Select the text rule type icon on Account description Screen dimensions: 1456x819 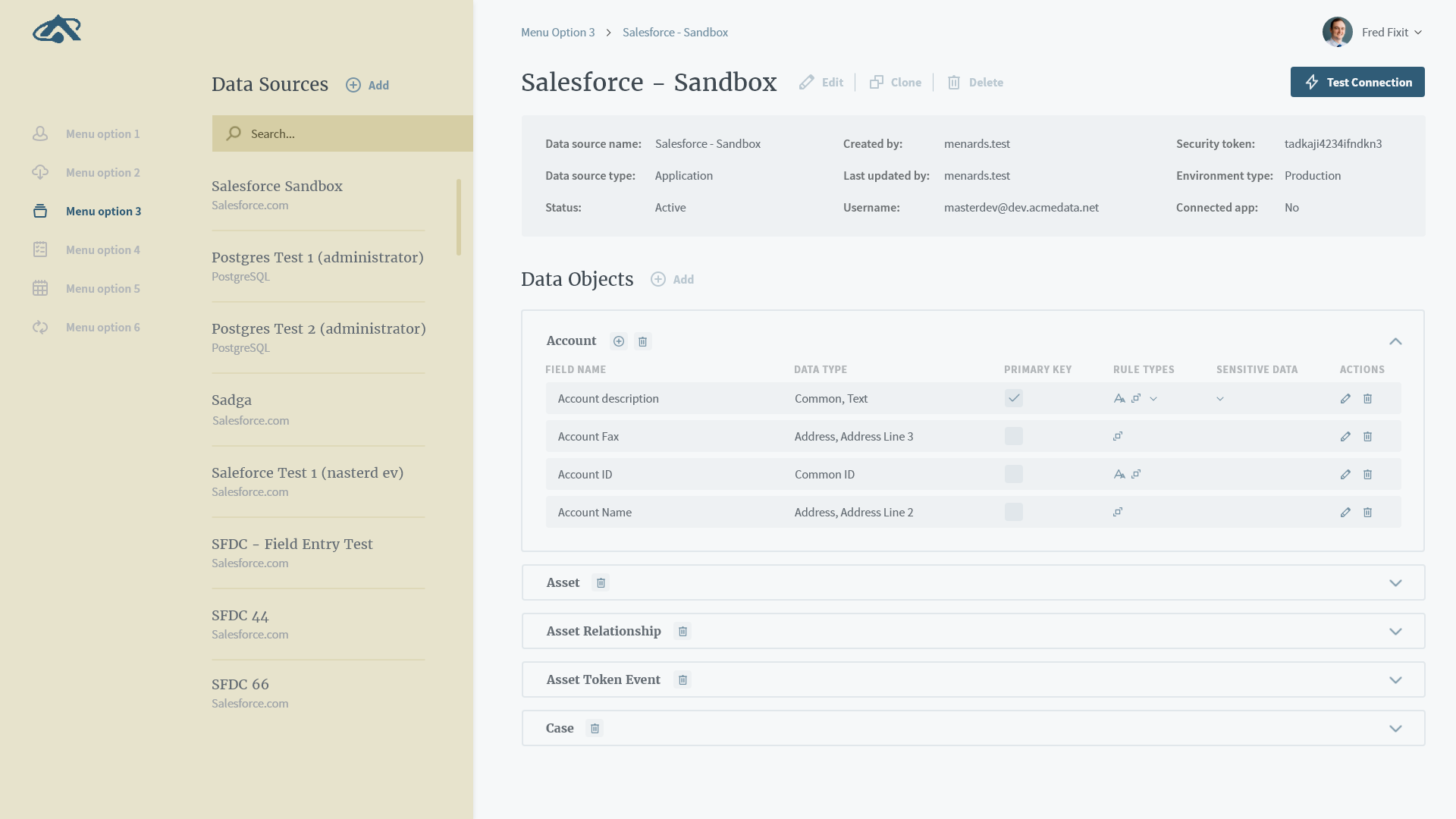point(1120,397)
